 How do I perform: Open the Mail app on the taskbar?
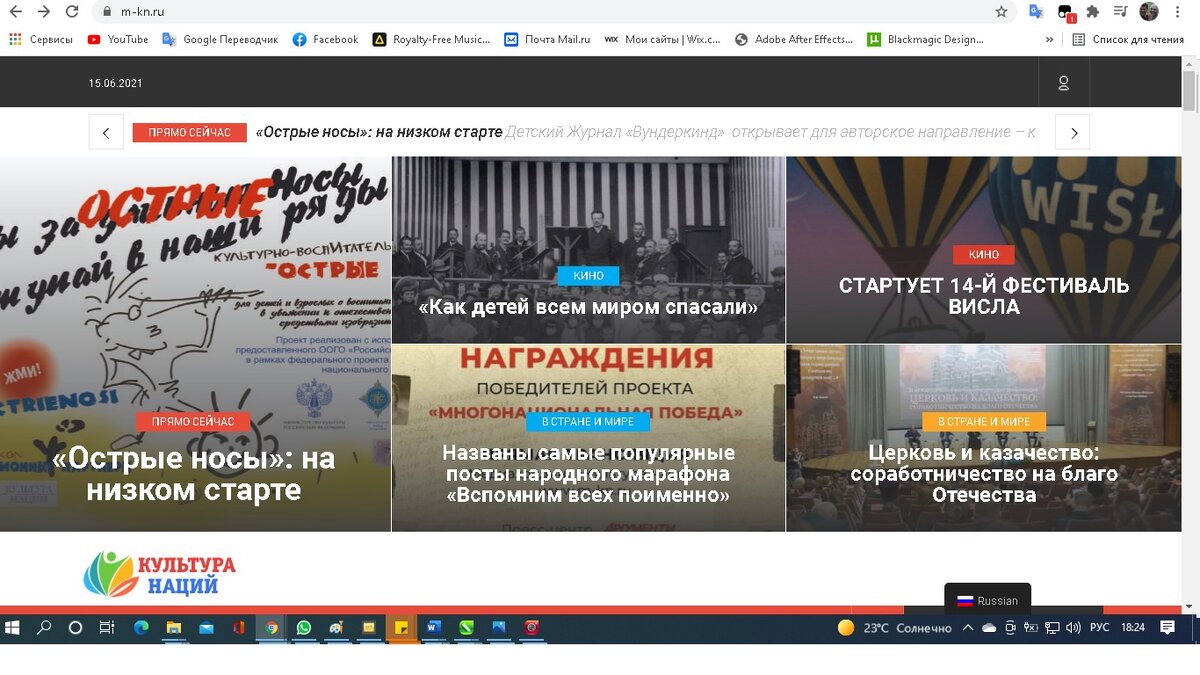click(x=206, y=628)
